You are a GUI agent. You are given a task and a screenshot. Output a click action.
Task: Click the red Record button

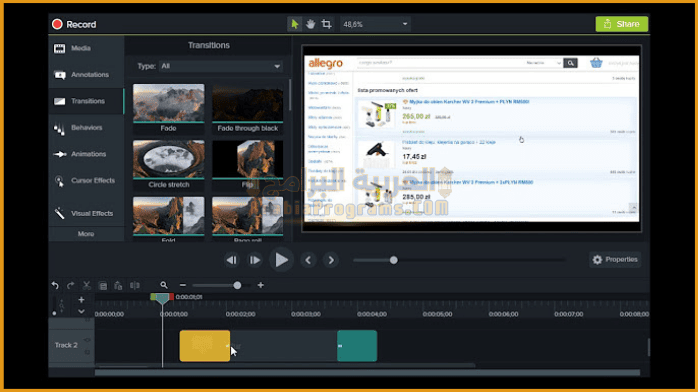pyautogui.click(x=74, y=24)
